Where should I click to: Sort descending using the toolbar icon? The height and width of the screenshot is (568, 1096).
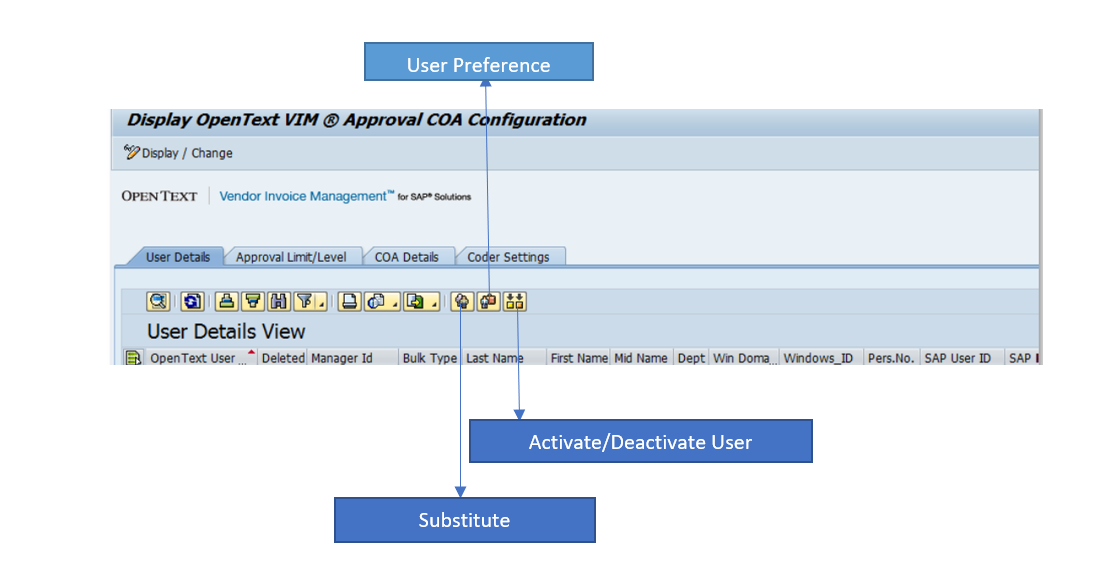(252, 301)
